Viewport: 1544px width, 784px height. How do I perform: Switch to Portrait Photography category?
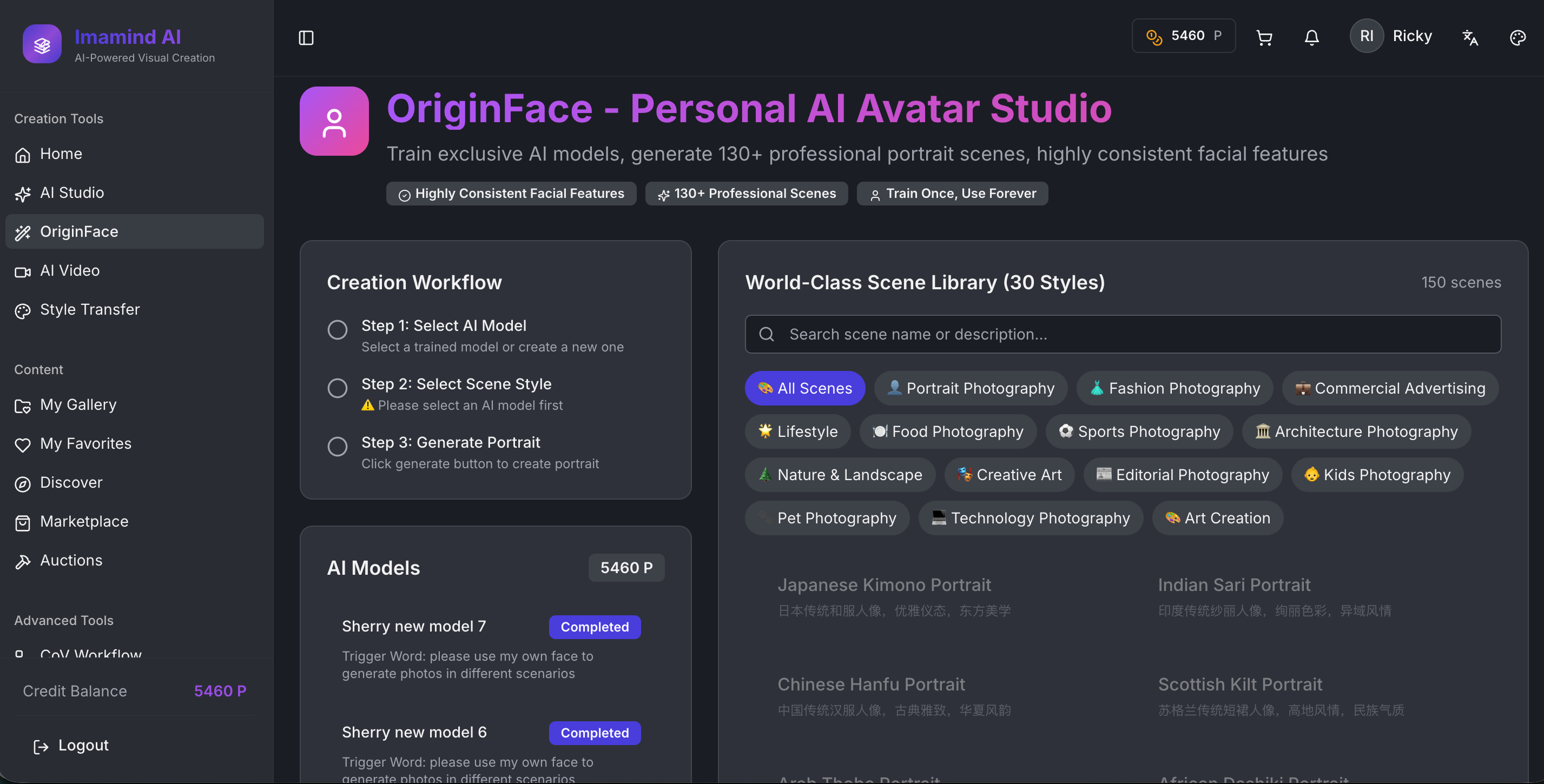[x=971, y=388]
